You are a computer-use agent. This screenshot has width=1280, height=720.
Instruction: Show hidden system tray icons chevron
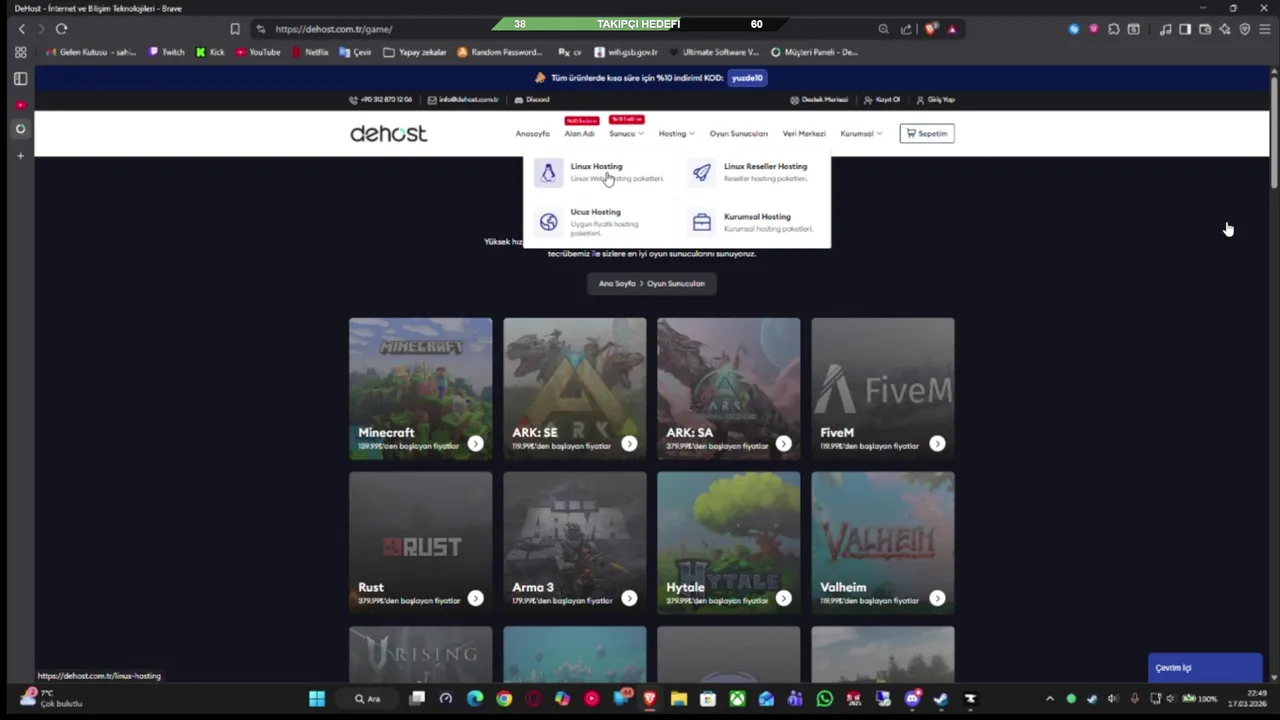click(1049, 699)
